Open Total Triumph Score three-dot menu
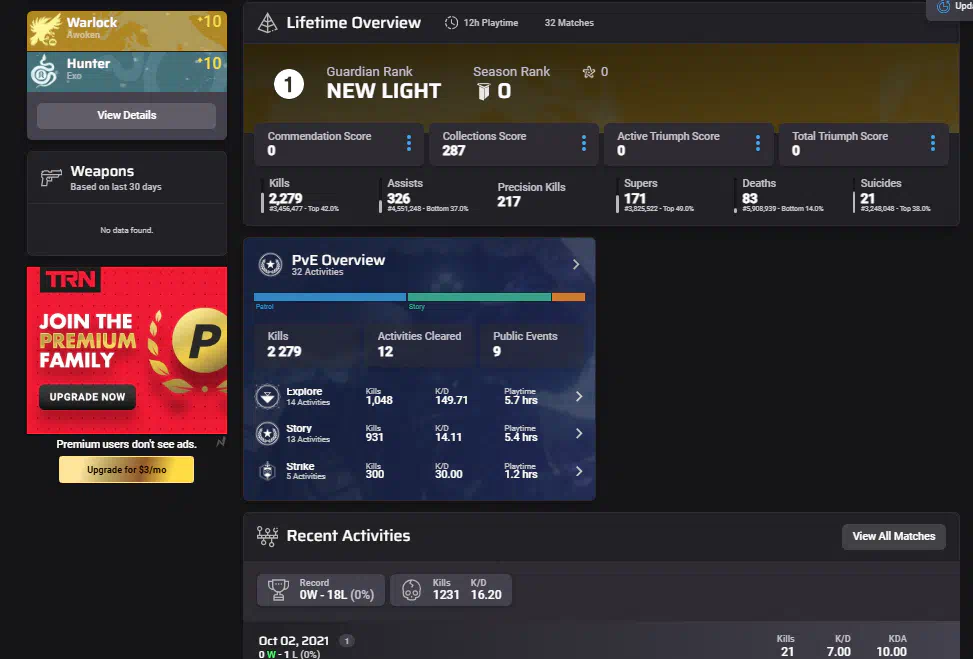This screenshot has height=659, width=973. tap(933, 144)
